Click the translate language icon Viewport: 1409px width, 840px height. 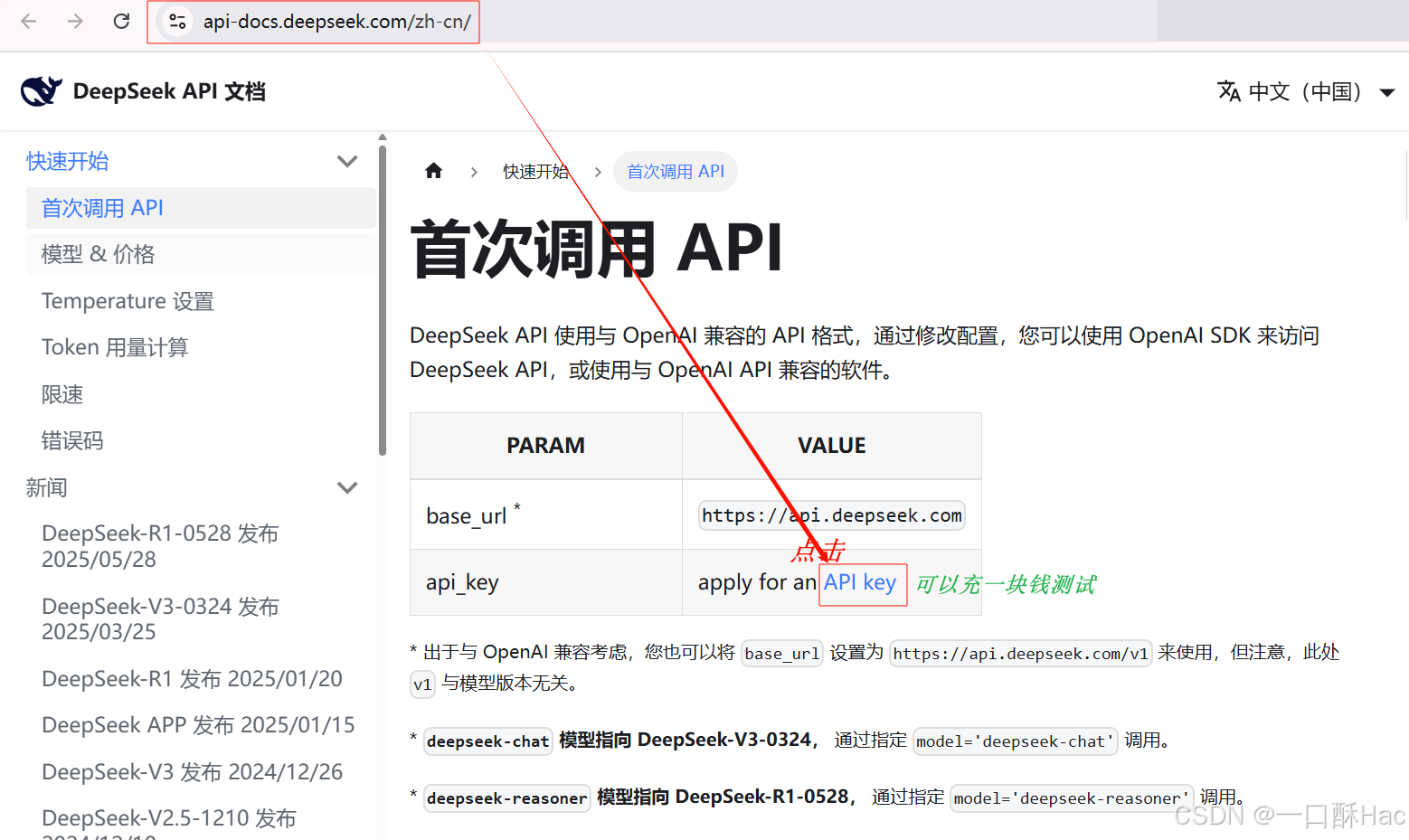click(1229, 91)
